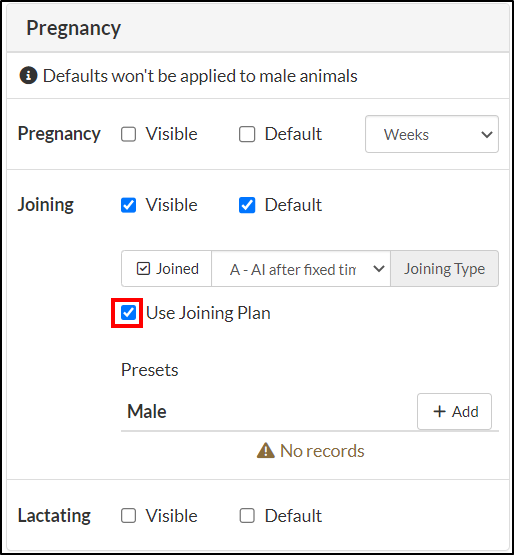Uncheck the Joining Visible checkbox
This screenshot has height=555, width=514.
(128, 205)
